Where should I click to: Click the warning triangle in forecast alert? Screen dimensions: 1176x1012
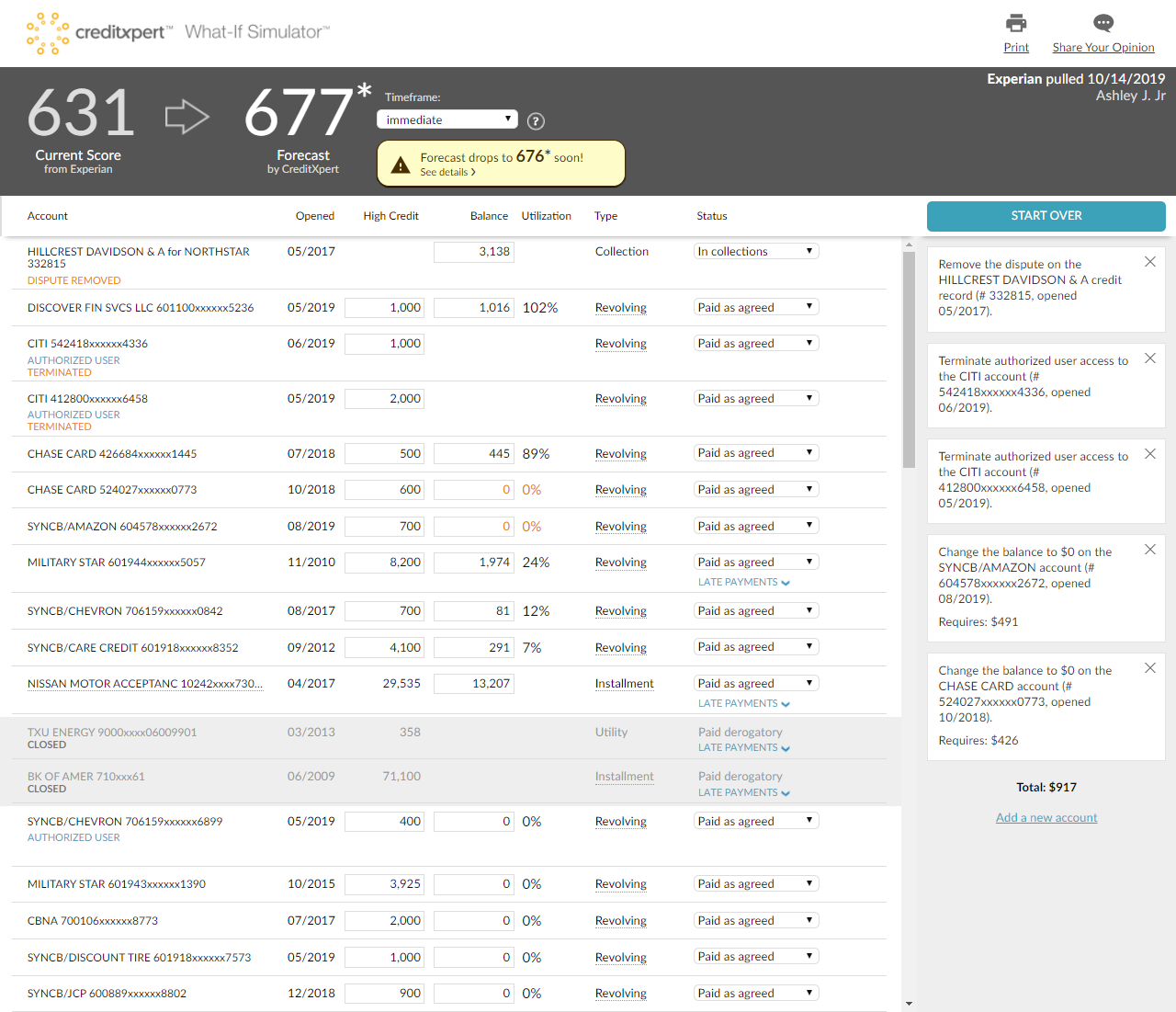401,165
